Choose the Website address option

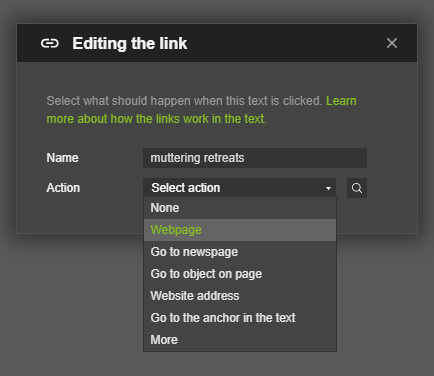coord(240,296)
